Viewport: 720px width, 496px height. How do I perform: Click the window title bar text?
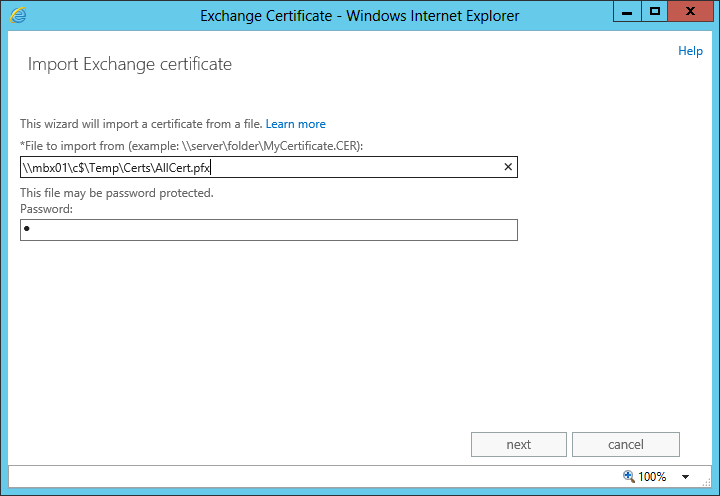pos(359,16)
